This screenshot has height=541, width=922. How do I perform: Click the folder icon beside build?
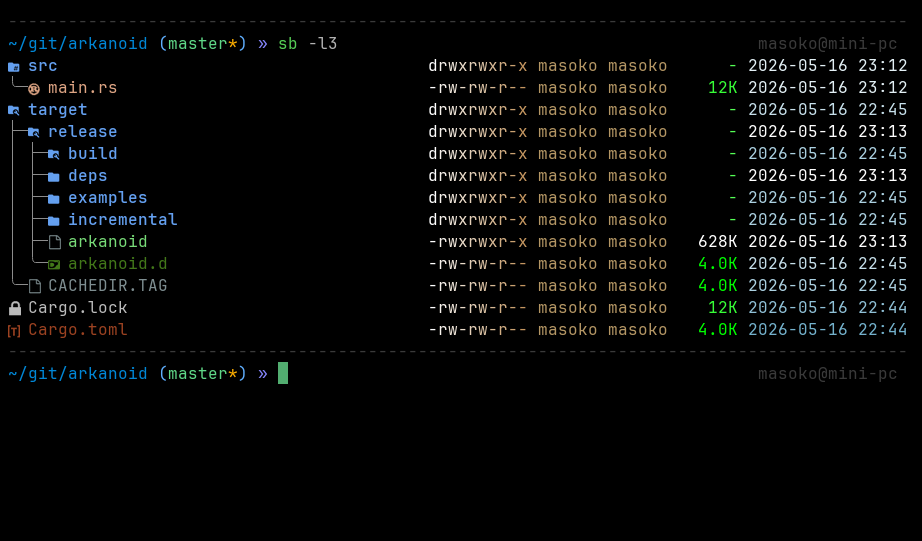coord(54,154)
